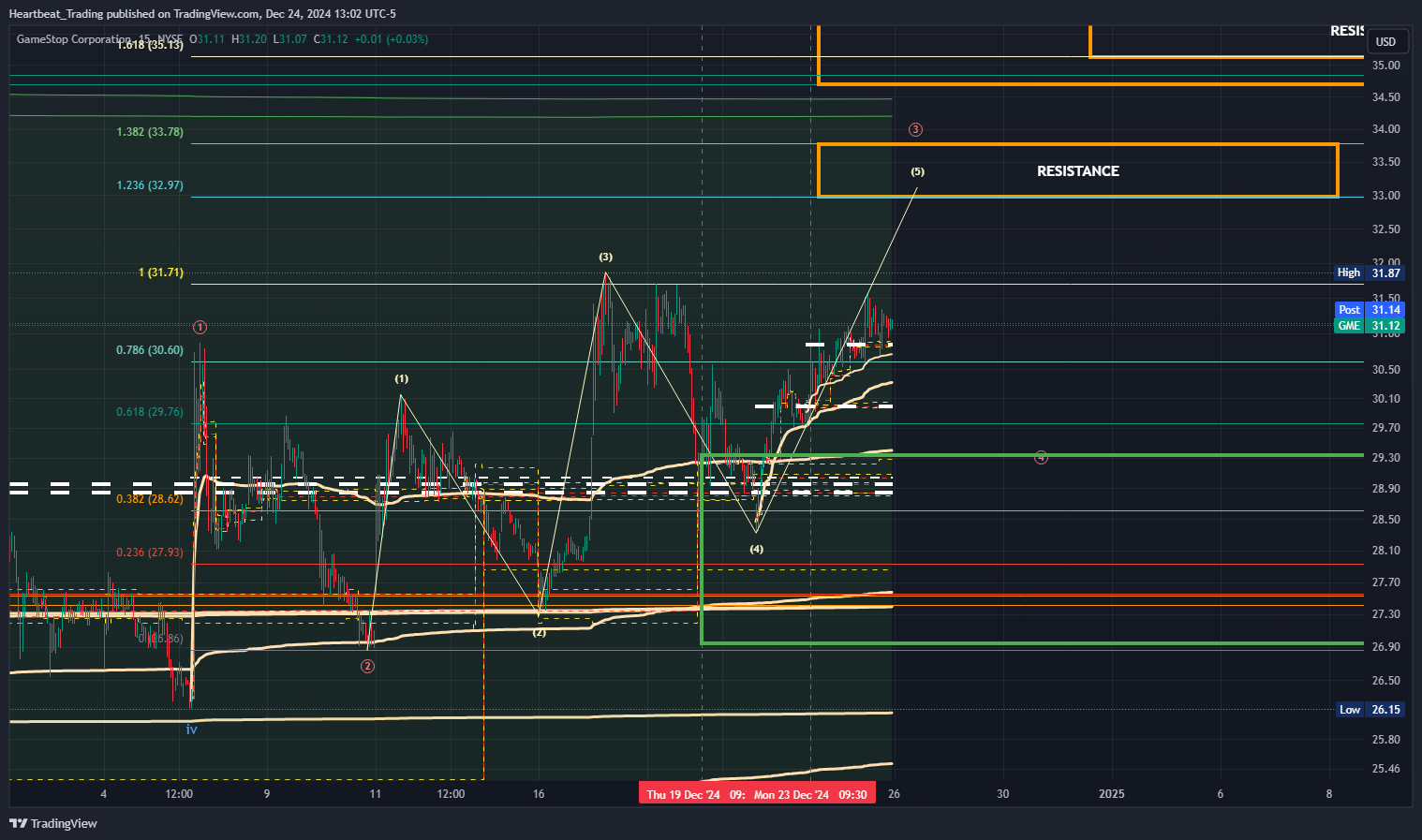Click the 34.00 price axis value
Viewport: 1422px width, 840px height.
pyautogui.click(x=1385, y=129)
